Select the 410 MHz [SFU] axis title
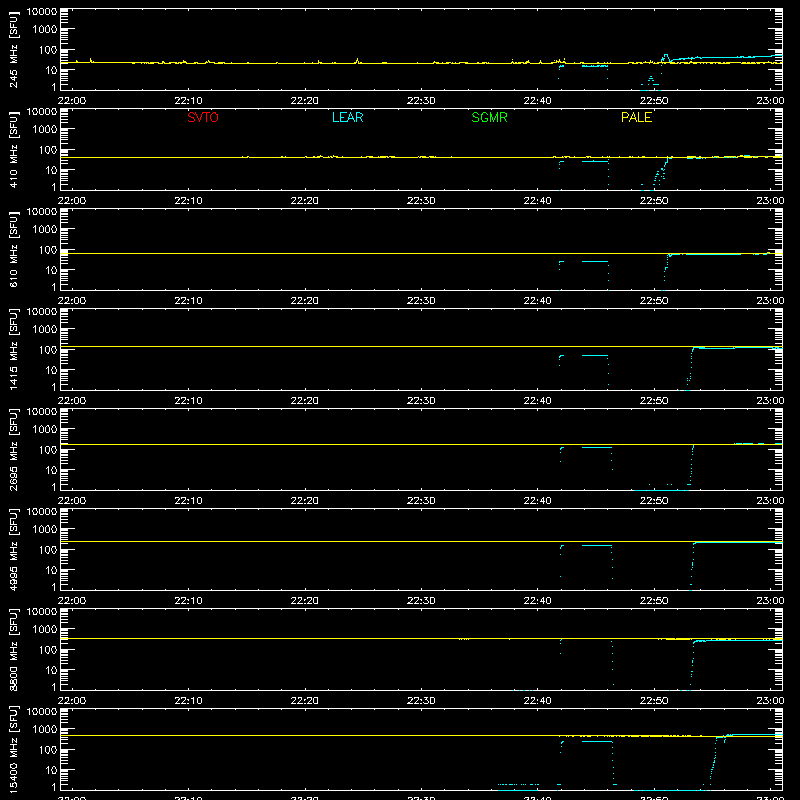This screenshot has width=800, height=800. [13, 149]
